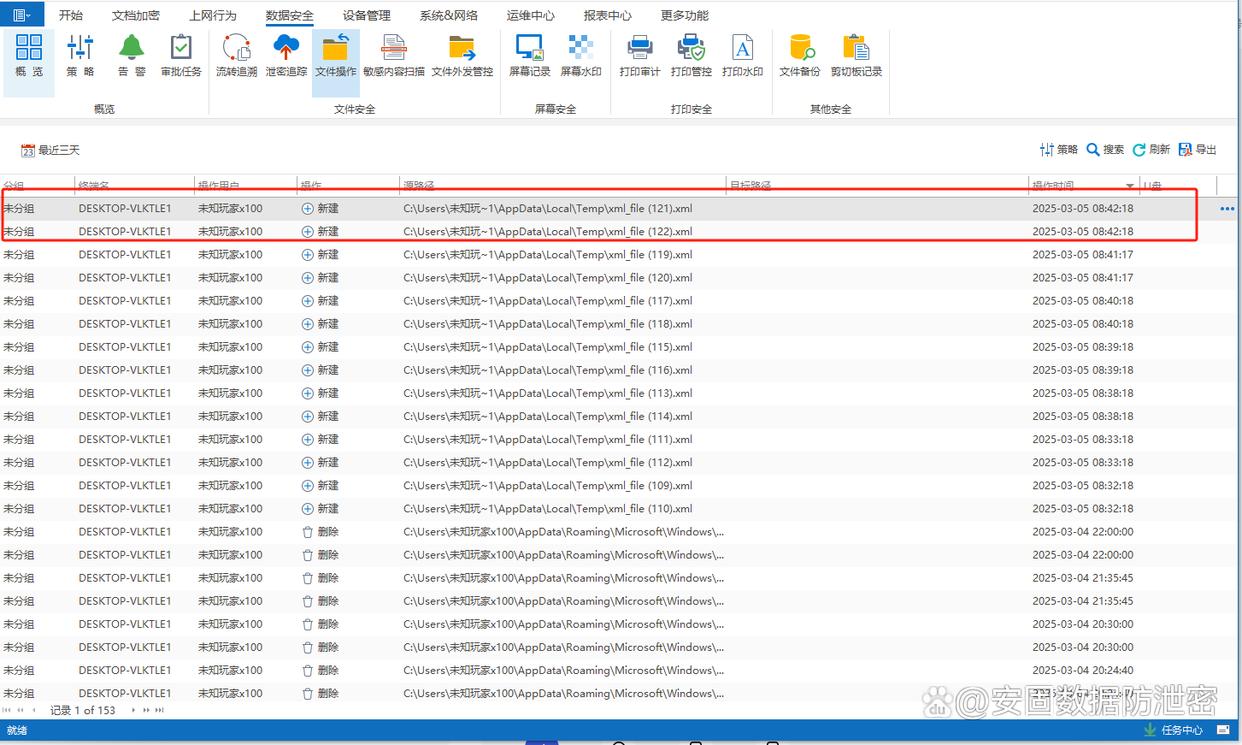
Task: Open the 任务中心 in status bar
Action: pos(1173,730)
